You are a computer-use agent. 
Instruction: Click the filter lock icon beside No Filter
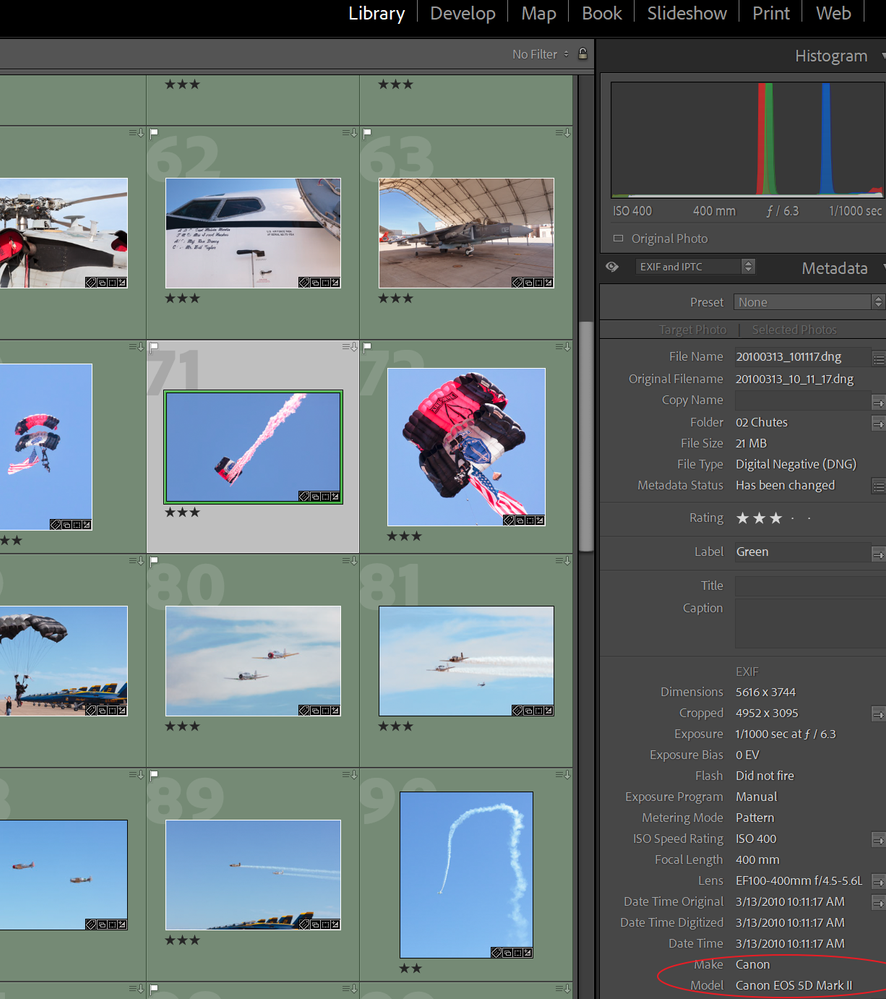pyautogui.click(x=583, y=54)
